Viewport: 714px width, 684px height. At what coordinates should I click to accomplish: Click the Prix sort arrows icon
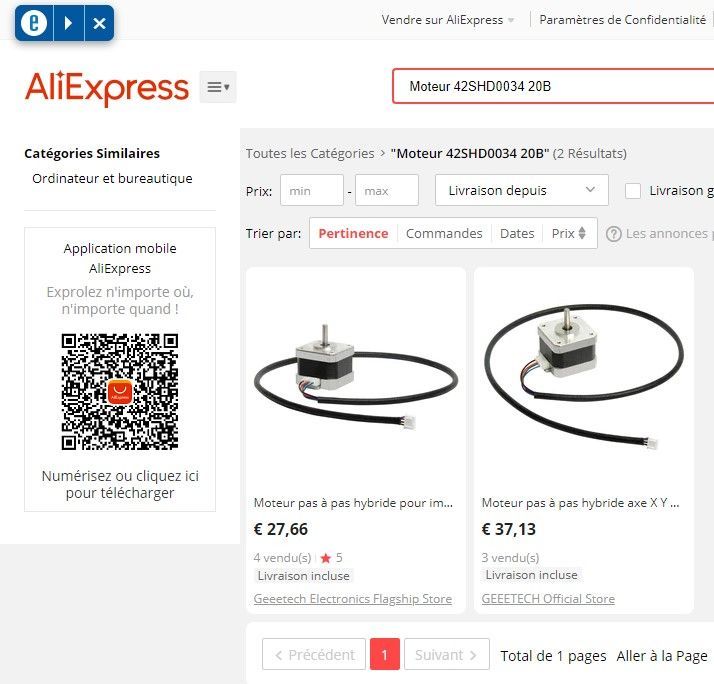coord(582,233)
